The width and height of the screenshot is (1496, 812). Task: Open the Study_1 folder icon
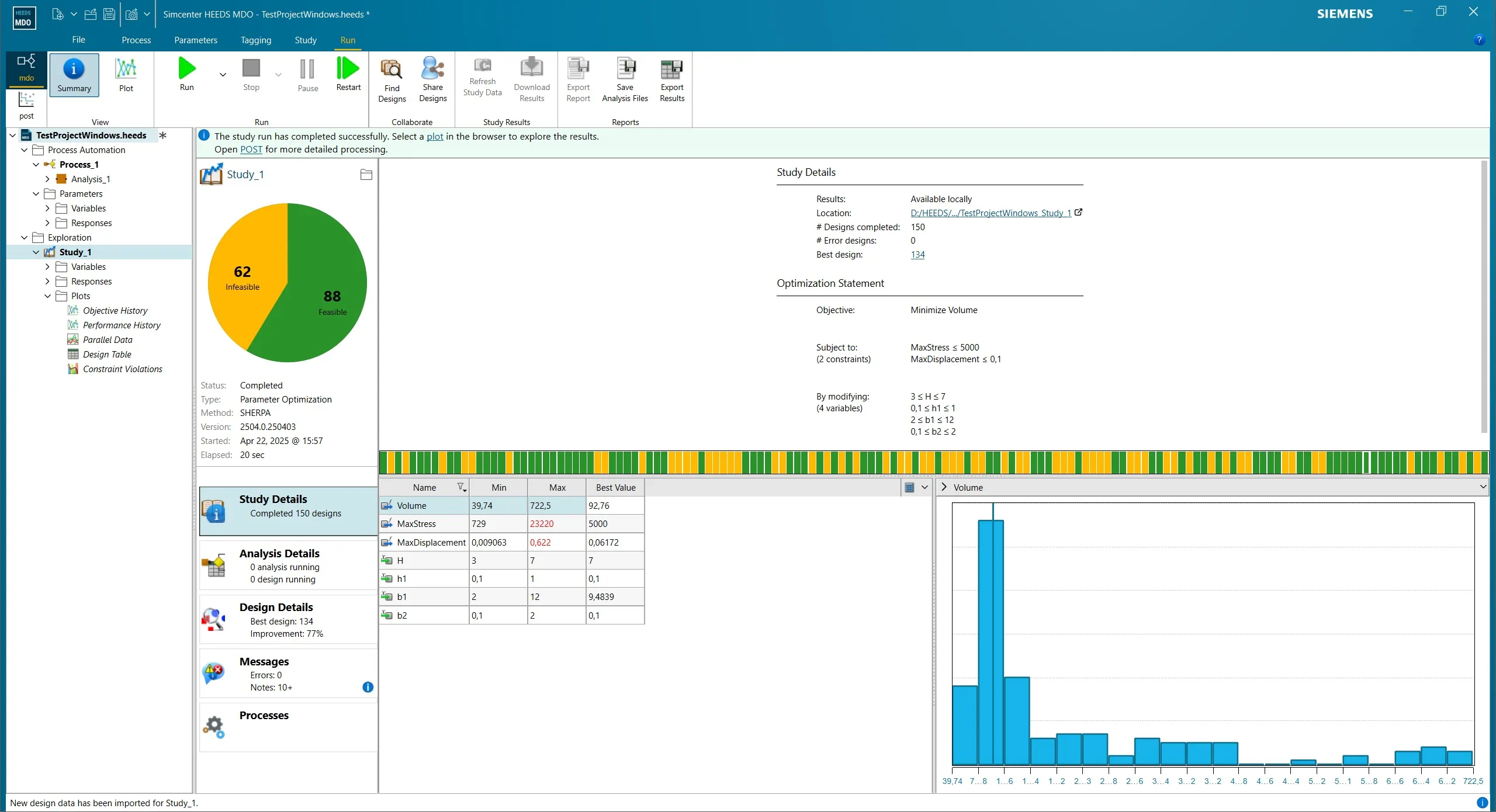pyautogui.click(x=366, y=175)
